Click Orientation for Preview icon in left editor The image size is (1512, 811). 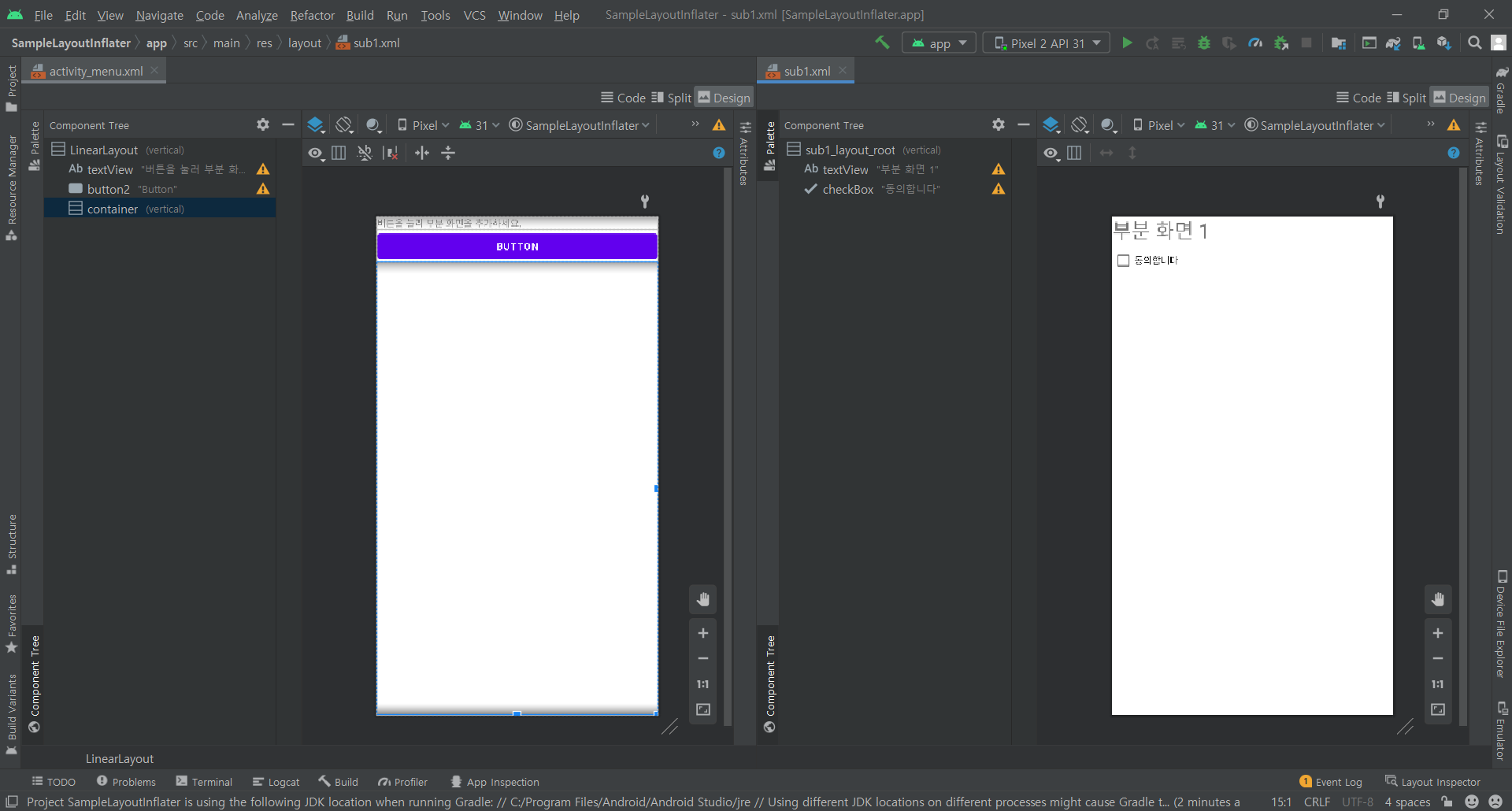pyautogui.click(x=344, y=124)
